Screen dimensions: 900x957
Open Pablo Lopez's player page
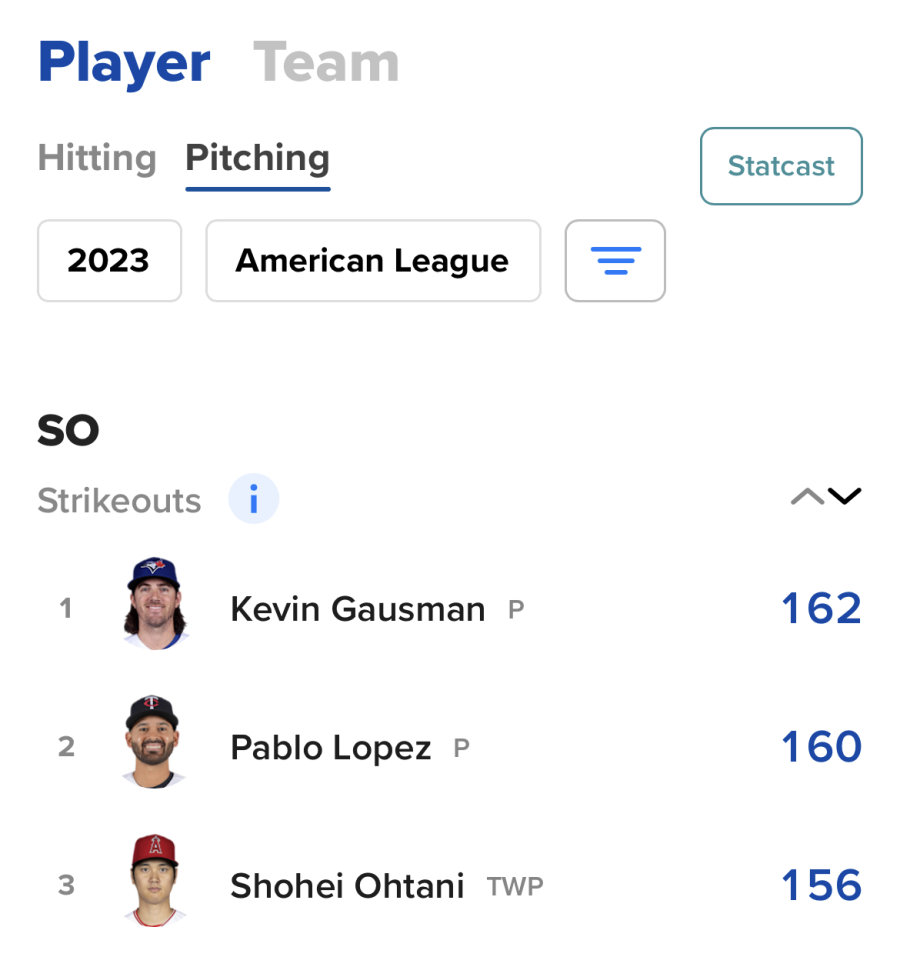330,747
